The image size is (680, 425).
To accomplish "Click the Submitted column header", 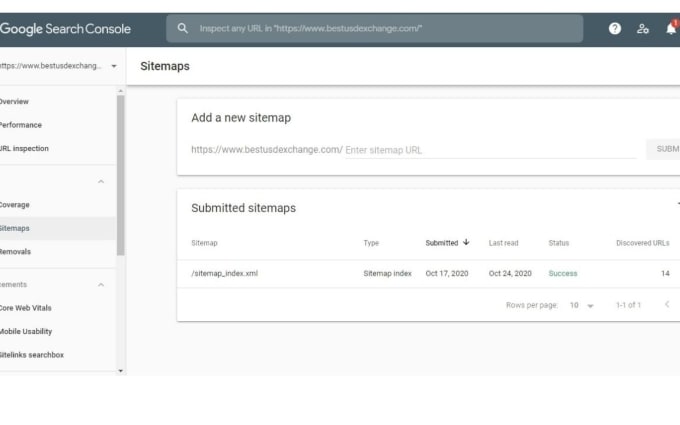I will pos(441,243).
